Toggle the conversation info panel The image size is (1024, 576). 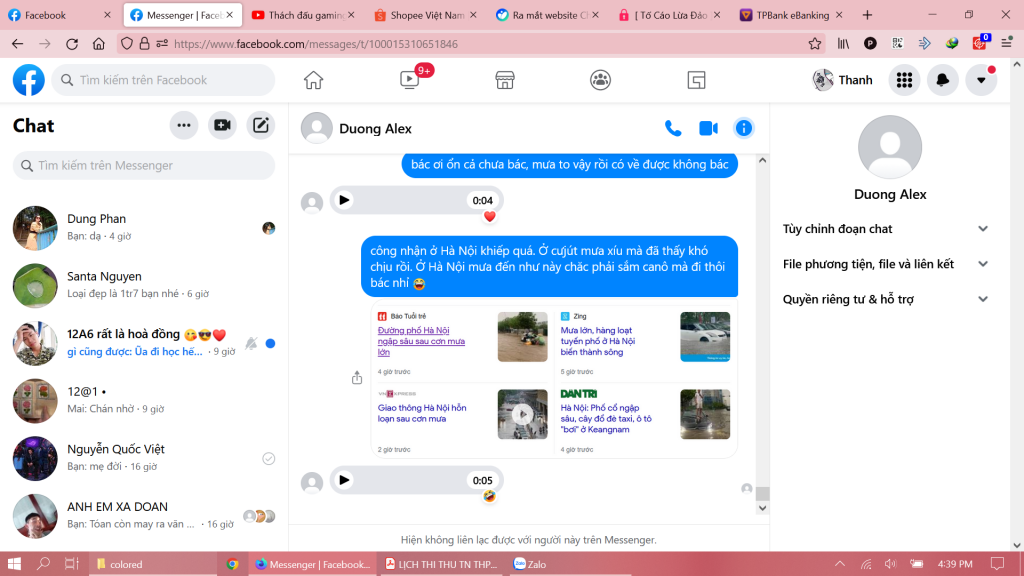click(743, 128)
